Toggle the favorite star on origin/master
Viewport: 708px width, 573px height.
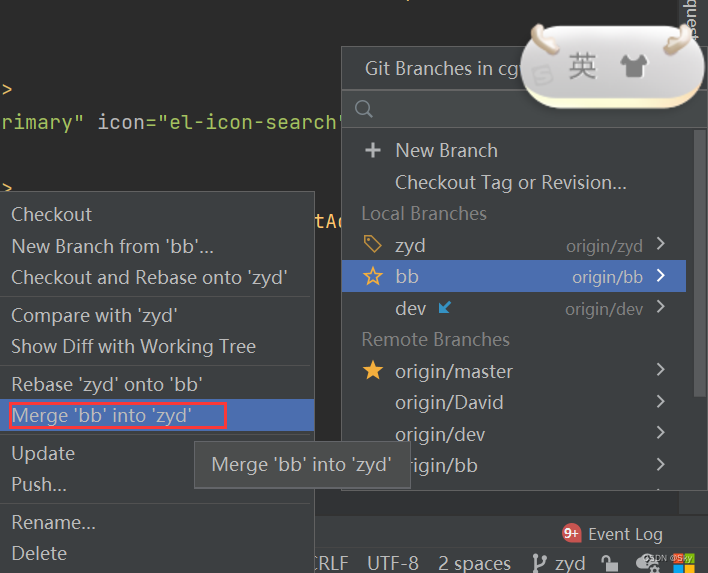coord(373,371)
